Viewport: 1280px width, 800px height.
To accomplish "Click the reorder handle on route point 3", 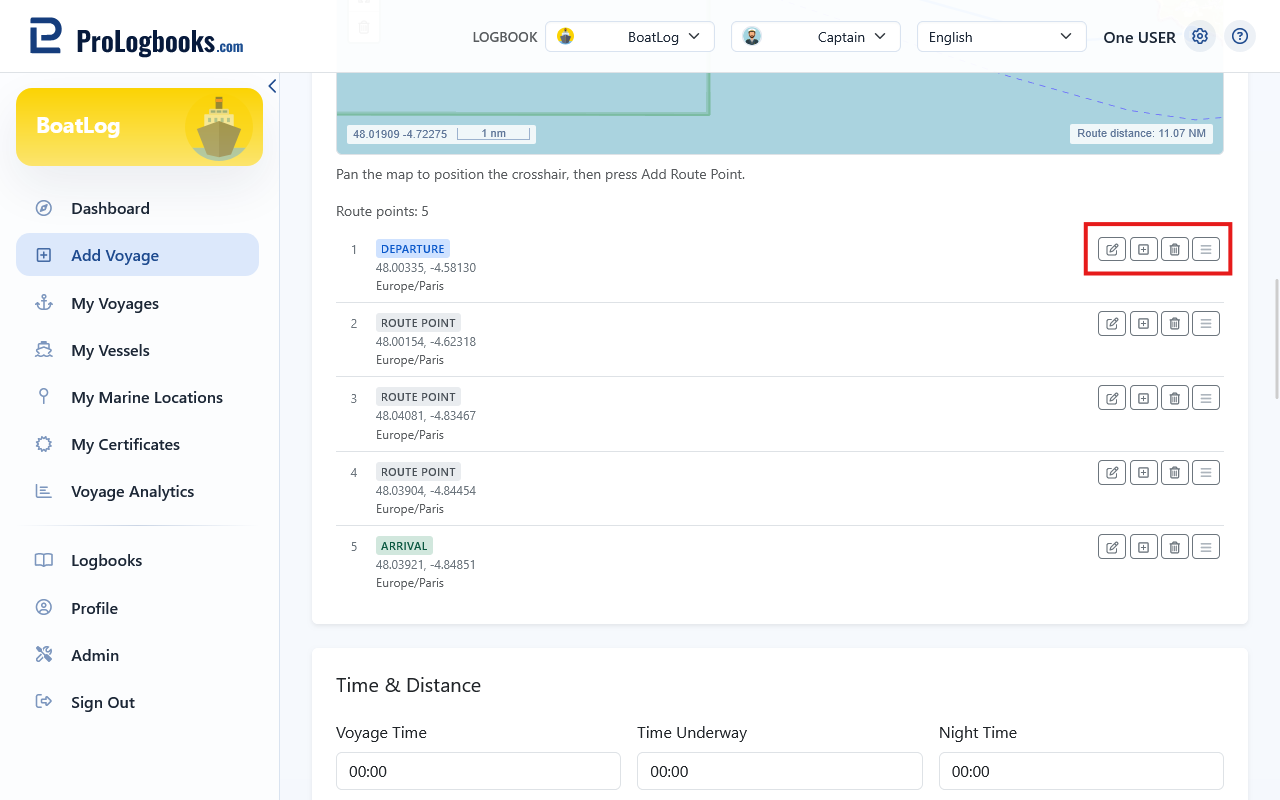I will coord(1206,398).
